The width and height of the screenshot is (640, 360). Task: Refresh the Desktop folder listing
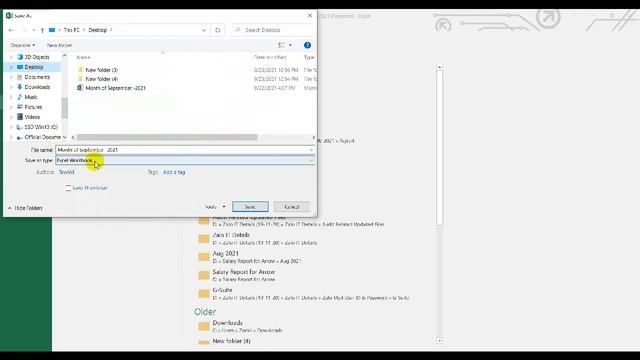[218, 30]
